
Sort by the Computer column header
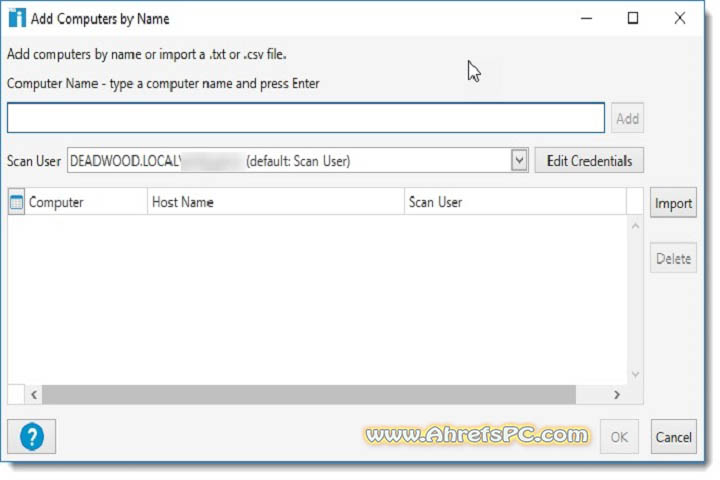pyautogui.click(x=86, y=202)
